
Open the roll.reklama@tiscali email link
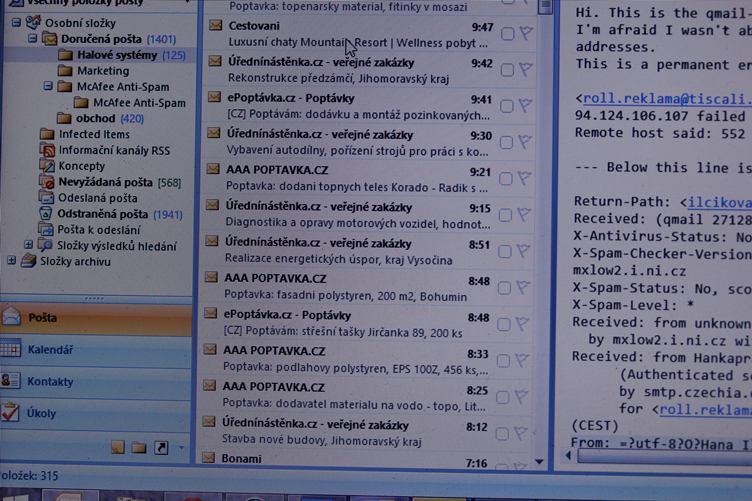pos(667,99)
